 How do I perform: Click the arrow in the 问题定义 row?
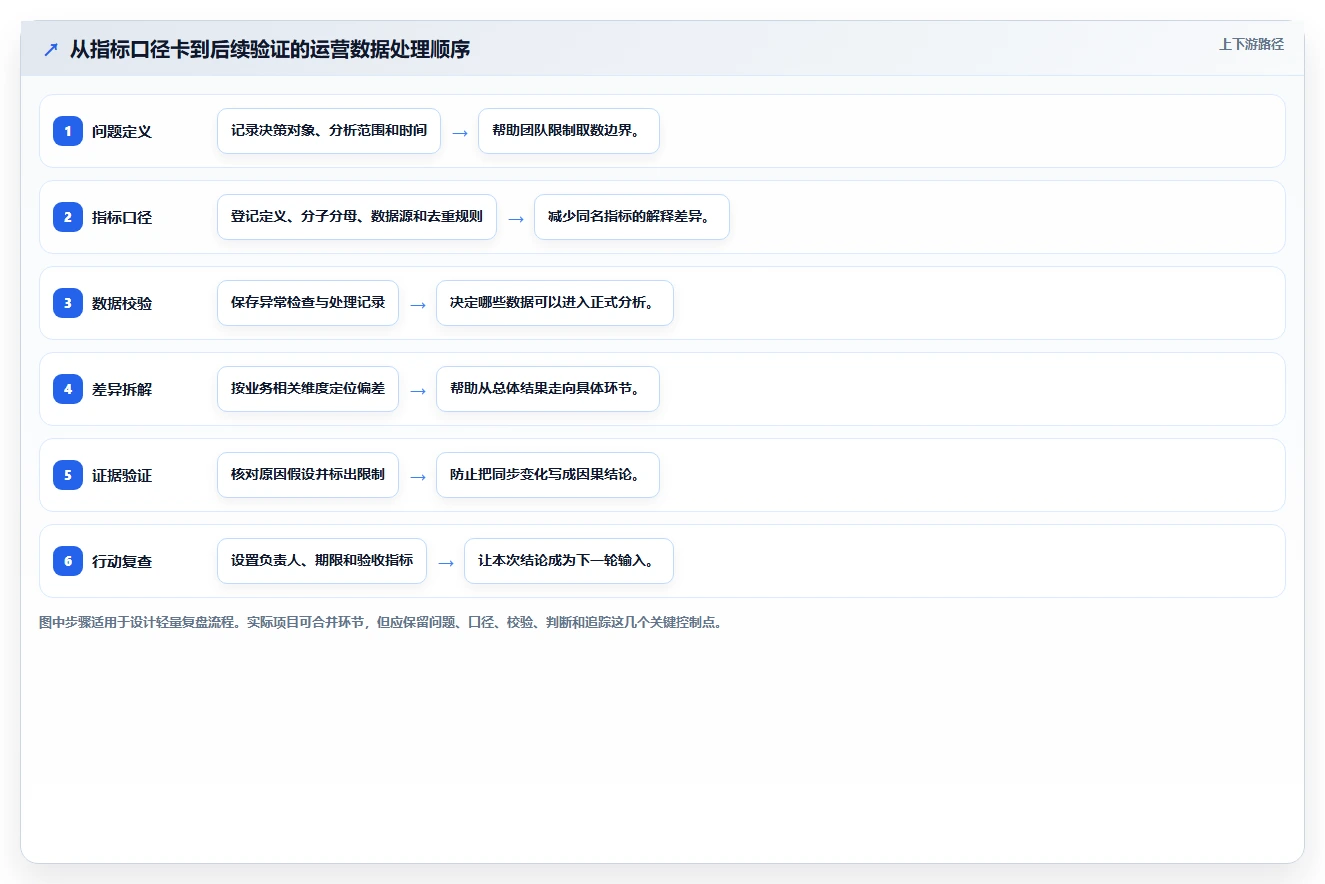click(x=460, y=132)
